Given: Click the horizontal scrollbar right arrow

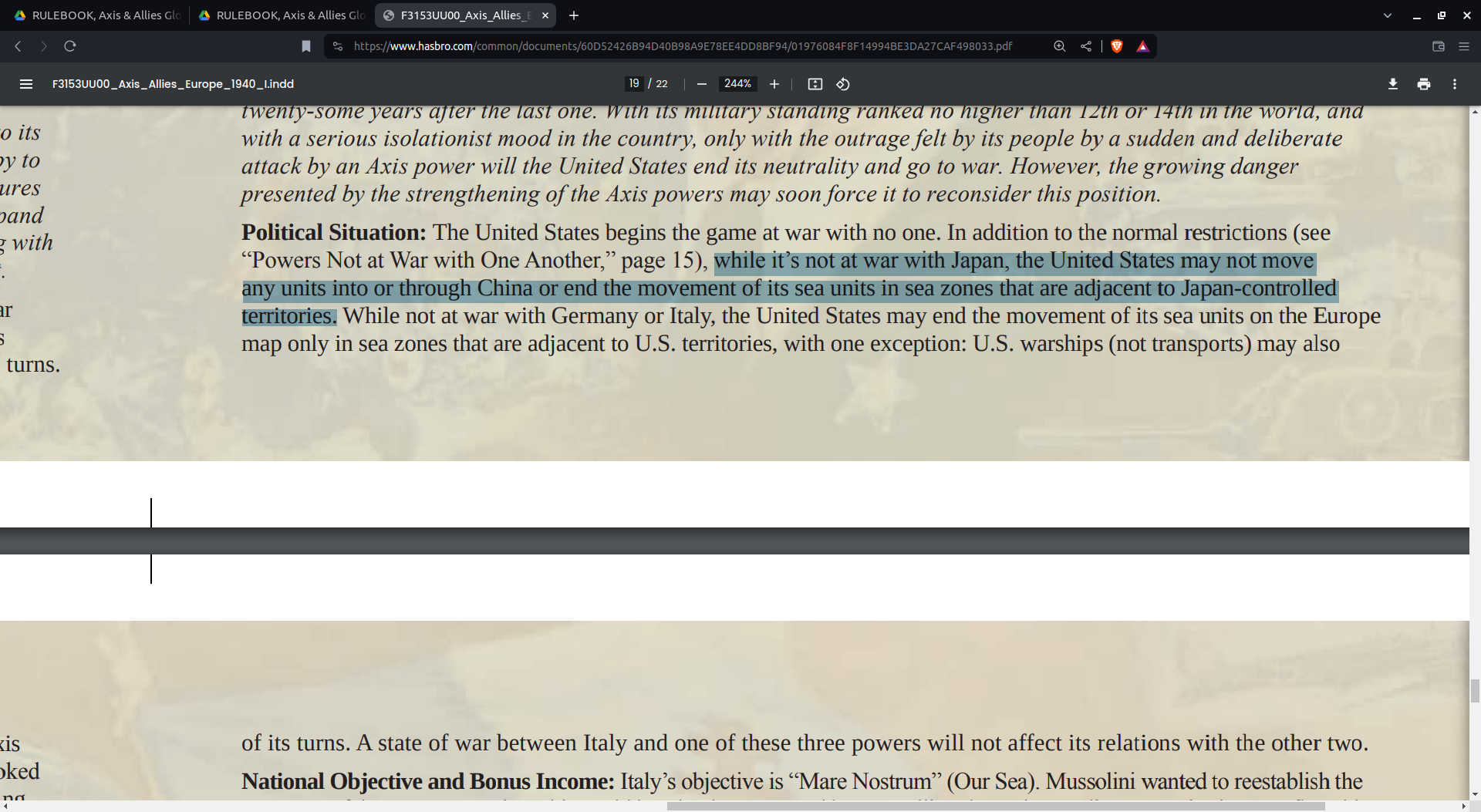Looking at the screenshot, I should [1464, 806].
